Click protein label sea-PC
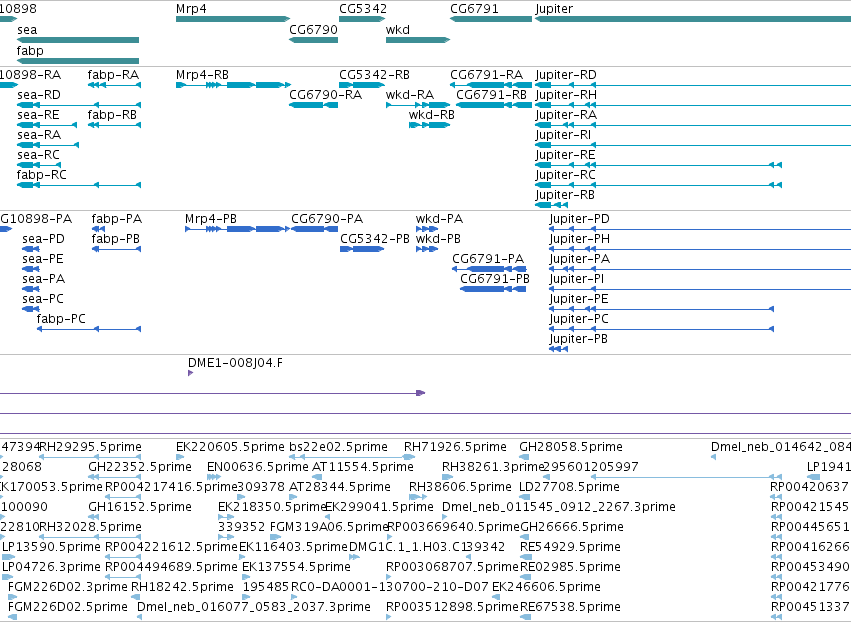The height and width of the screenshot is (622, 851). tap(43, 300)
